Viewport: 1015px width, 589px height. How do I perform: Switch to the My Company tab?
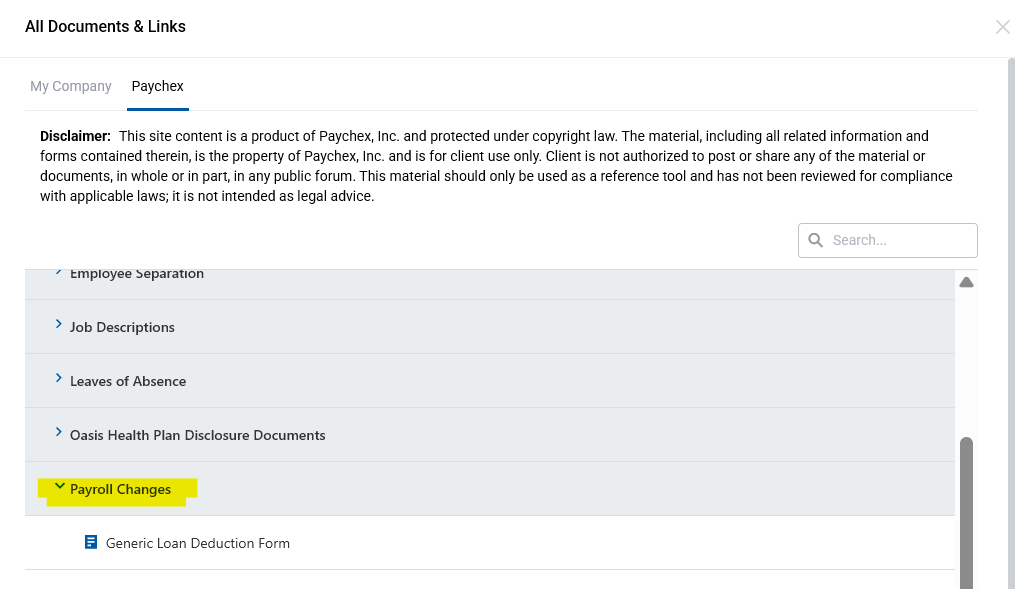point(71,86)
